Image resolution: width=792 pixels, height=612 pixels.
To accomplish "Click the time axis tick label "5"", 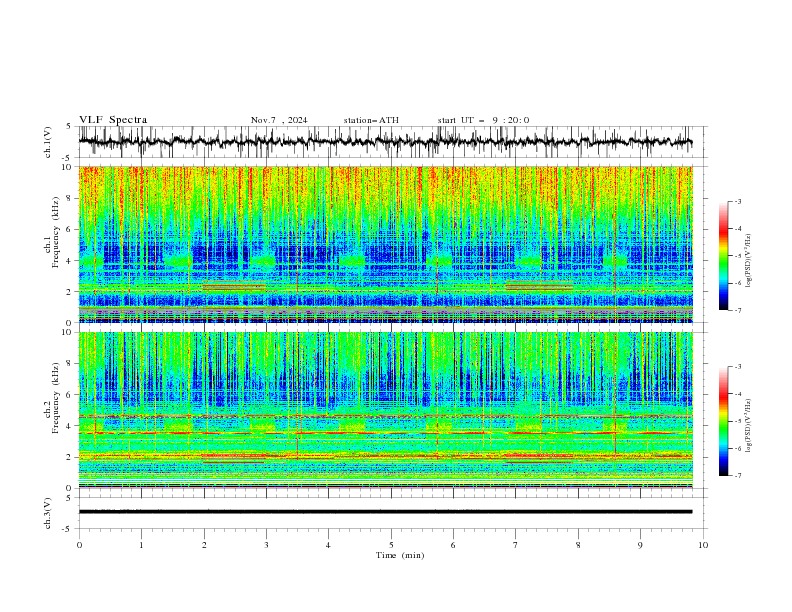I will tap(391, 545).
